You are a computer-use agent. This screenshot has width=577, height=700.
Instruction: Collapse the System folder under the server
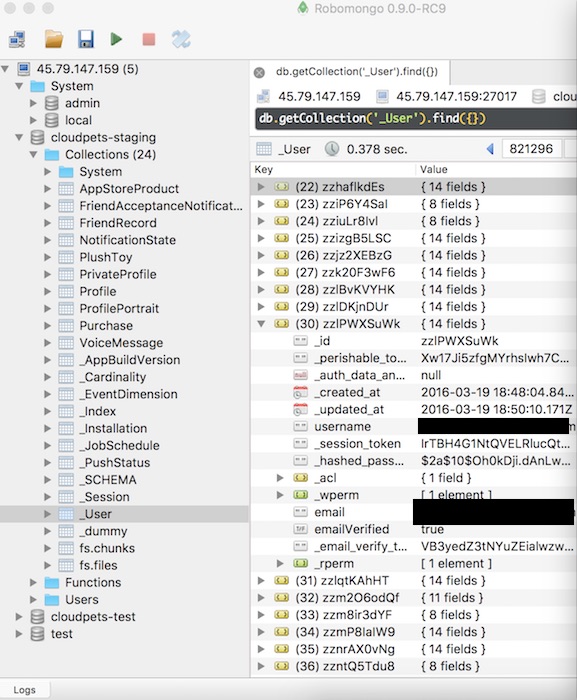(x=19, y=86)
